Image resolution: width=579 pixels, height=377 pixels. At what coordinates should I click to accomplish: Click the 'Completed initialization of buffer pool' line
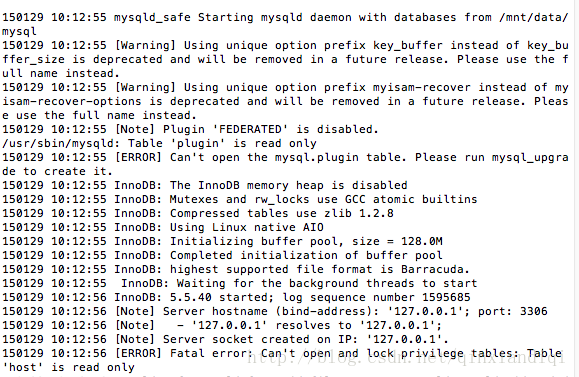(222, 256)
